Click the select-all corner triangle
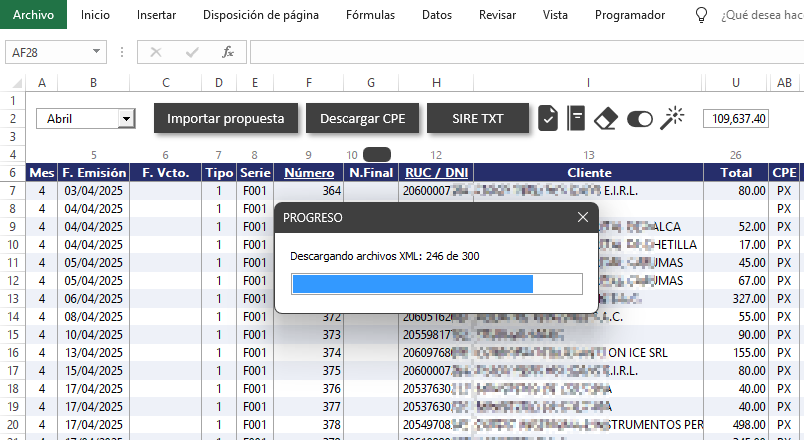The height and width of the screenshot is (440, 804). coord(17,83)
